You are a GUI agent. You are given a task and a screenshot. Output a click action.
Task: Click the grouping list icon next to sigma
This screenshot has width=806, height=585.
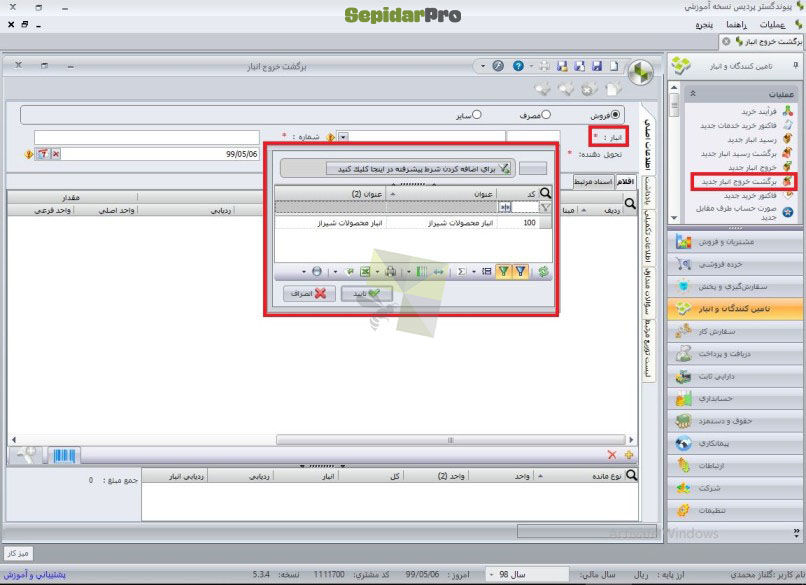coord(486,271)
